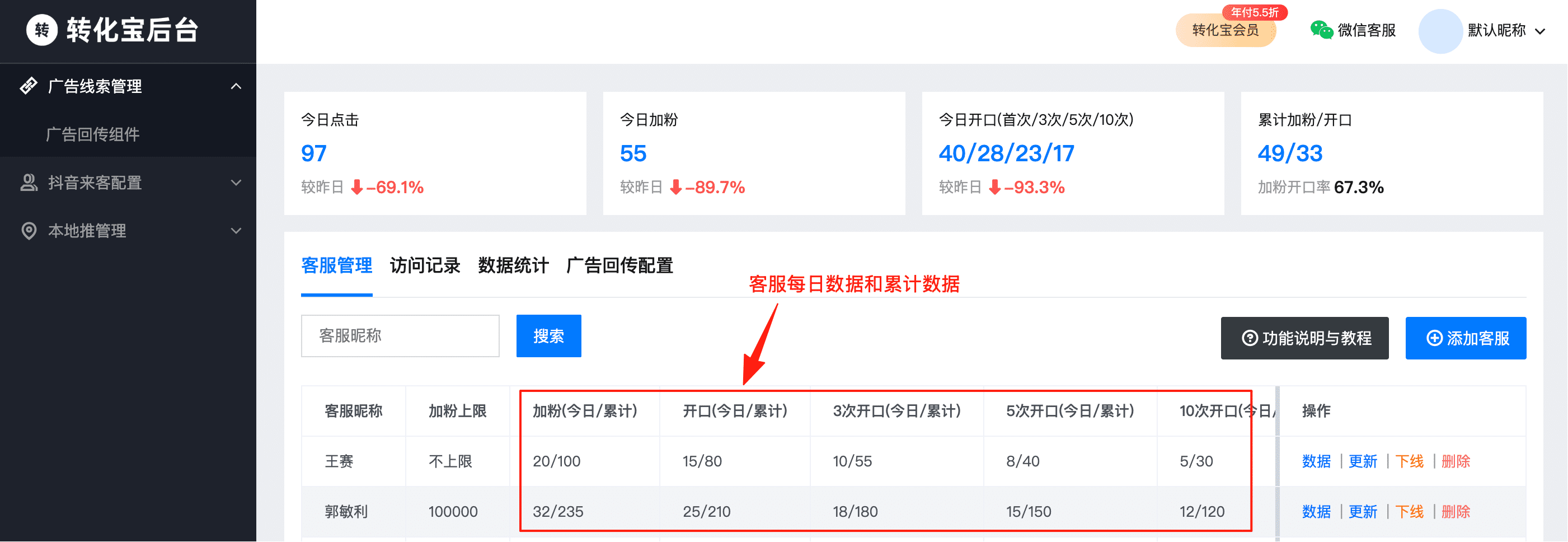Screen dimensions: 1568x542
Task: Click the user avatar circle
Action: pyautogui.click(x=1439, y=31)
